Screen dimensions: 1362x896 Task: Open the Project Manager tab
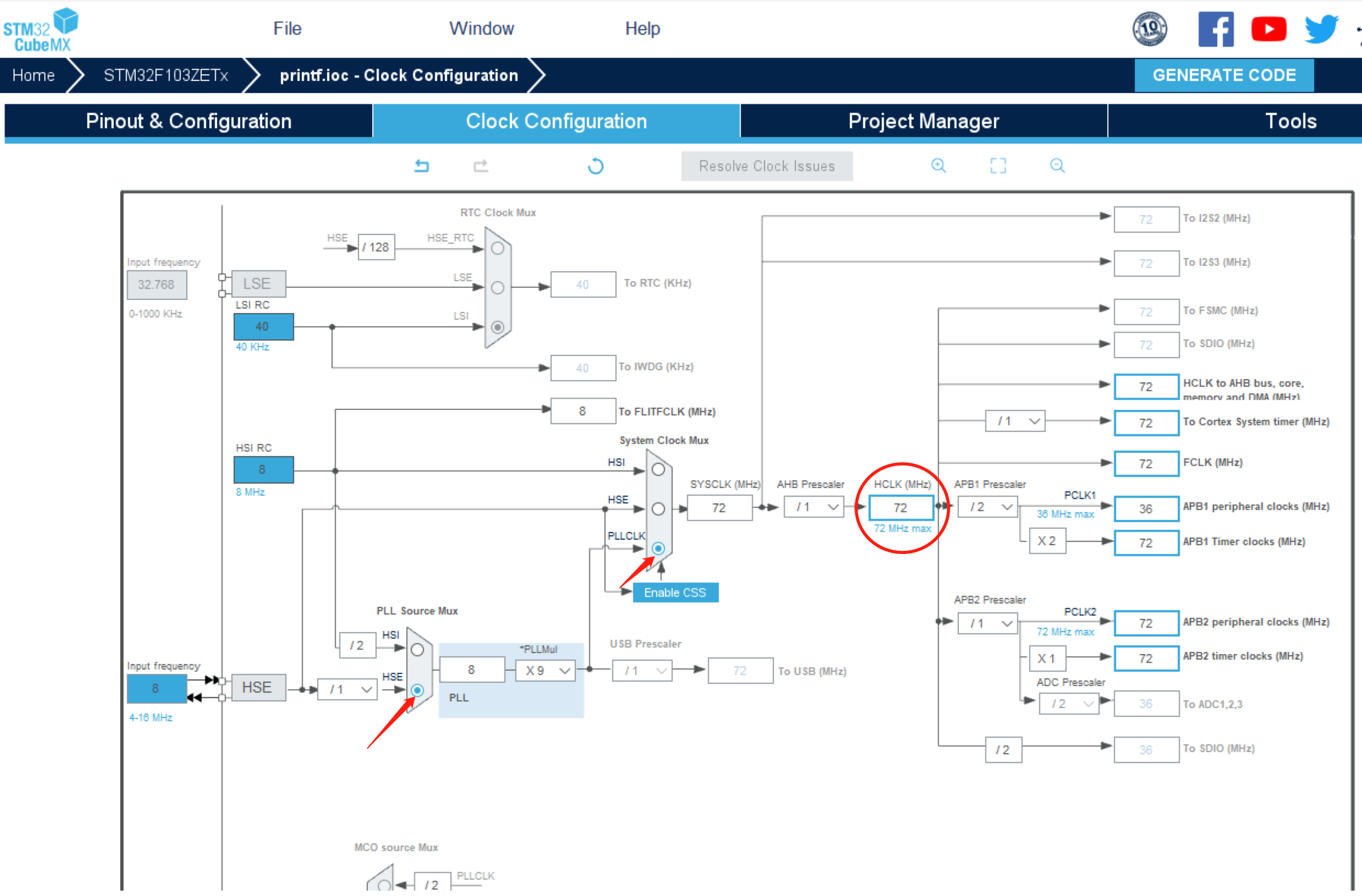(923, 121)
